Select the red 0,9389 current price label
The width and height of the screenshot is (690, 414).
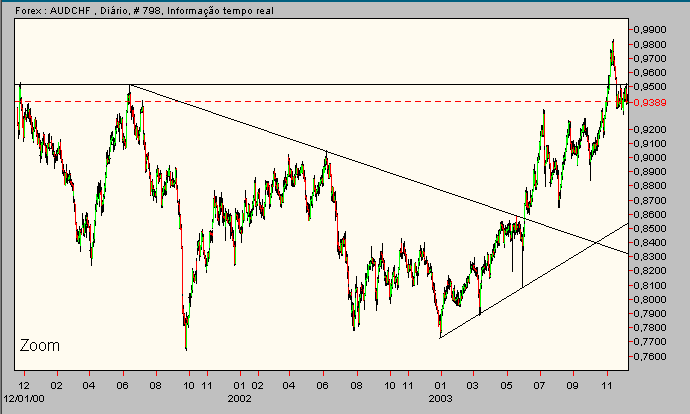[650, 103]
